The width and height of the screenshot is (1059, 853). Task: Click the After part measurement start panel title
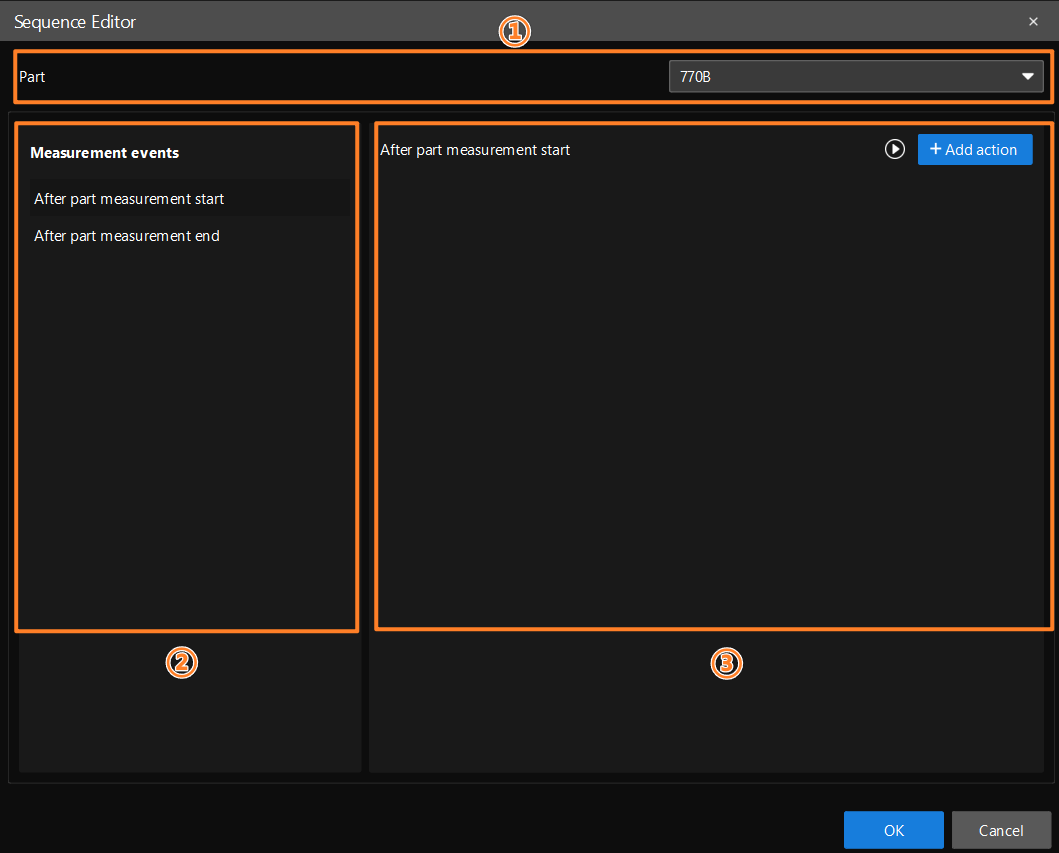(x=474, y=149)
